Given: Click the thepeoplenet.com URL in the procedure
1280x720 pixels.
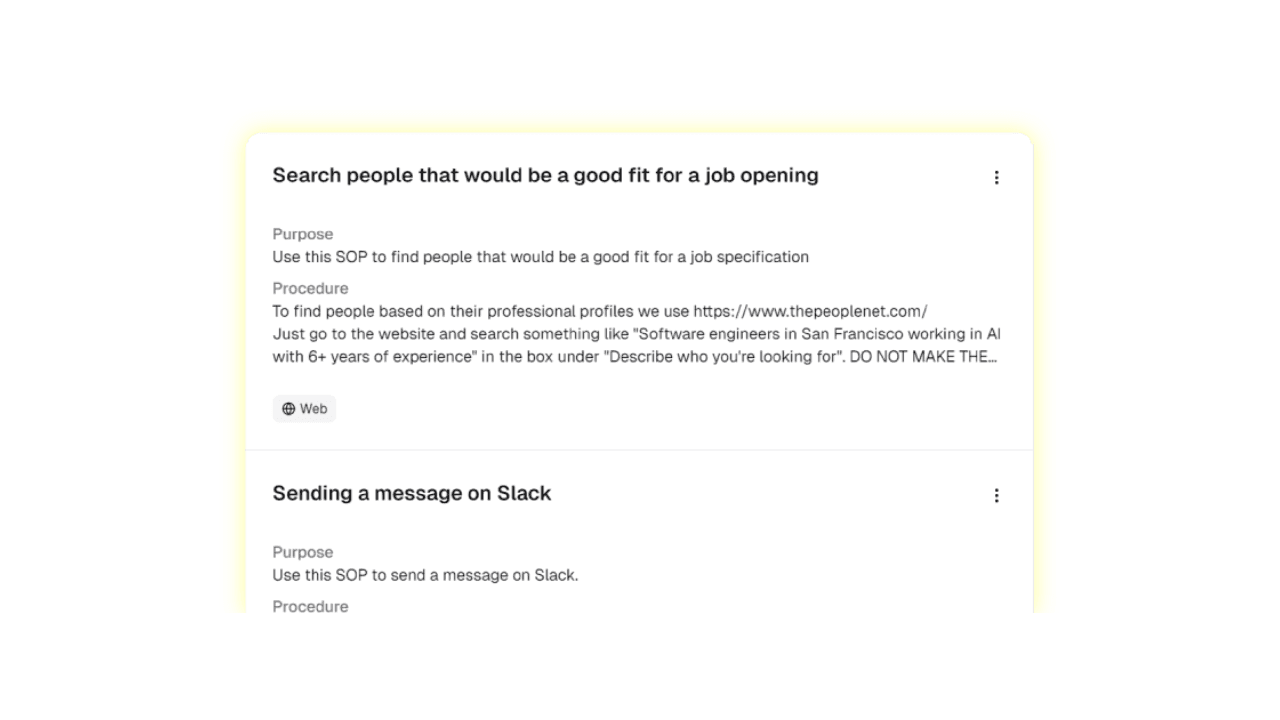Looking at the screenshot, I should pyautogui.click(x=810, y=311).
